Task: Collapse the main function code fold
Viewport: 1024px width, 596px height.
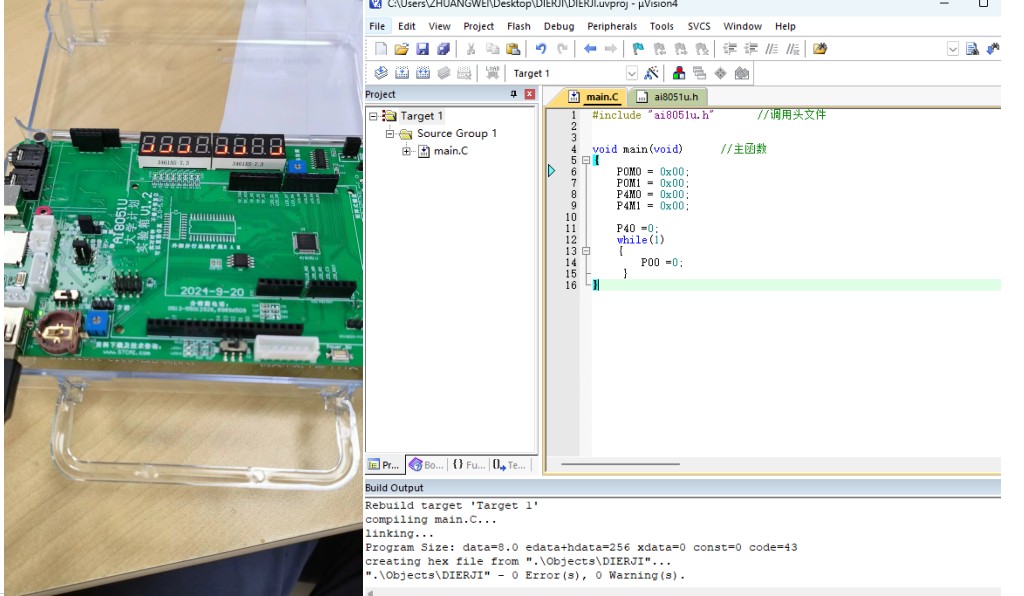Action: 586,160
